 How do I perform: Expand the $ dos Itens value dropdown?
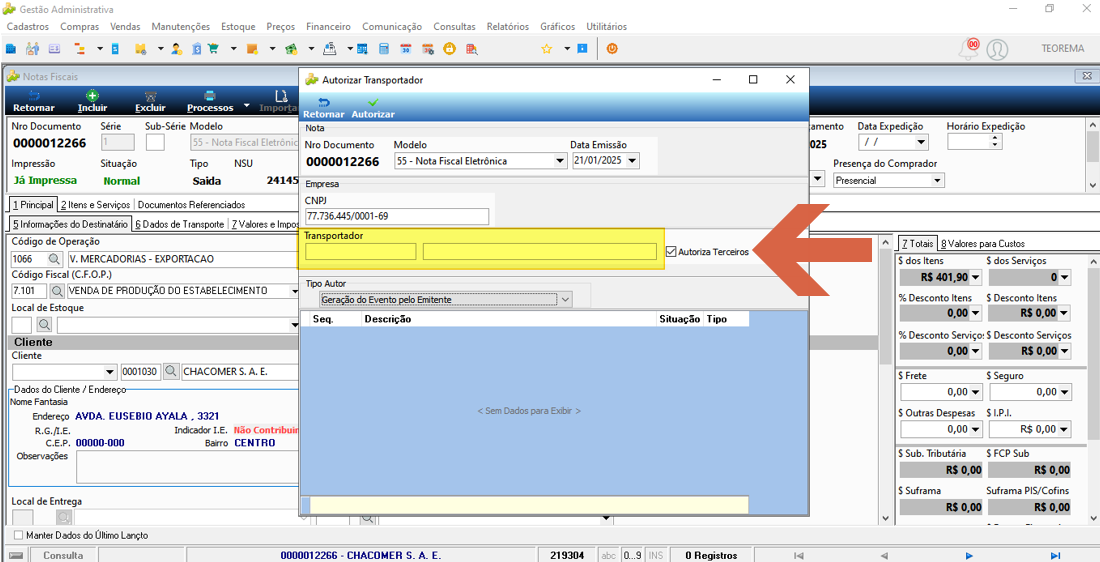[974, 278]
